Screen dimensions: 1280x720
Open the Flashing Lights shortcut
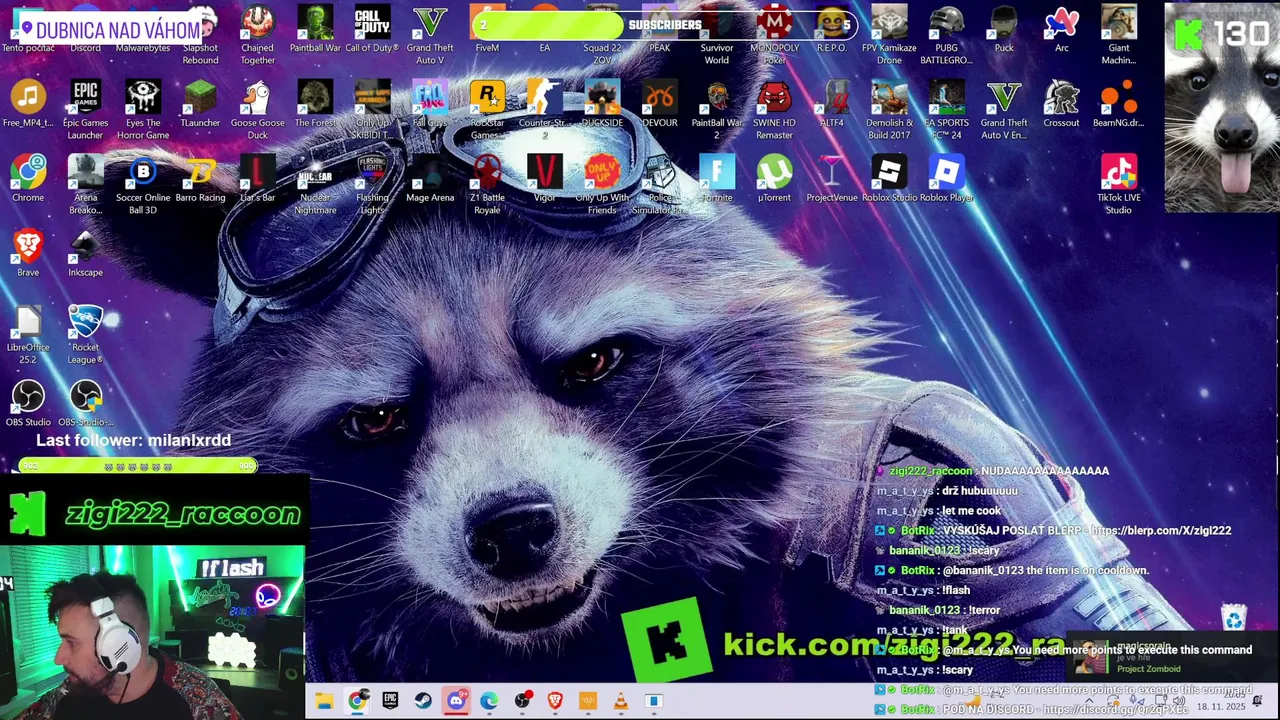[x=372, y=185]
